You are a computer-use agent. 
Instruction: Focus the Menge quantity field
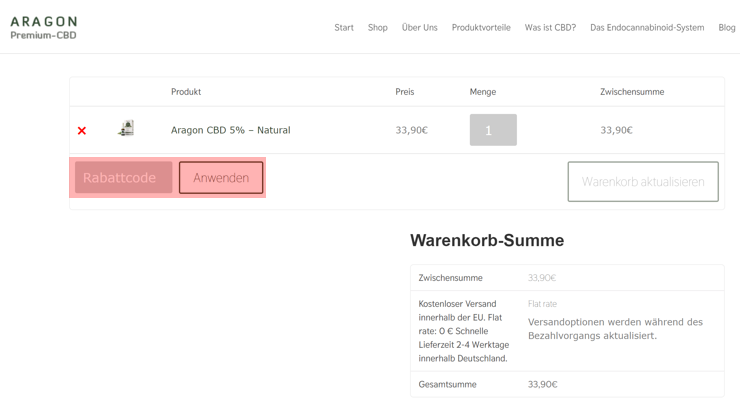[493, 130]
